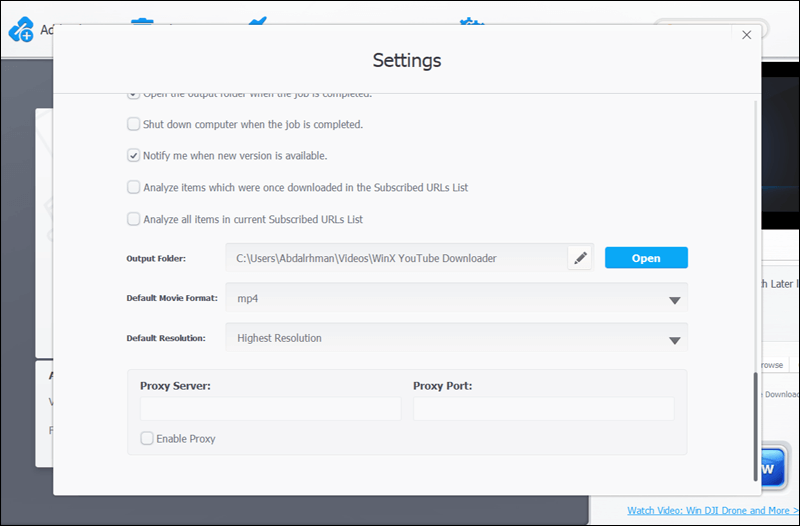The width and height of the screenshot is (800, 526).
Task: Enable 'Analyze items which were once downloaded' option
Action: [133, 187]
